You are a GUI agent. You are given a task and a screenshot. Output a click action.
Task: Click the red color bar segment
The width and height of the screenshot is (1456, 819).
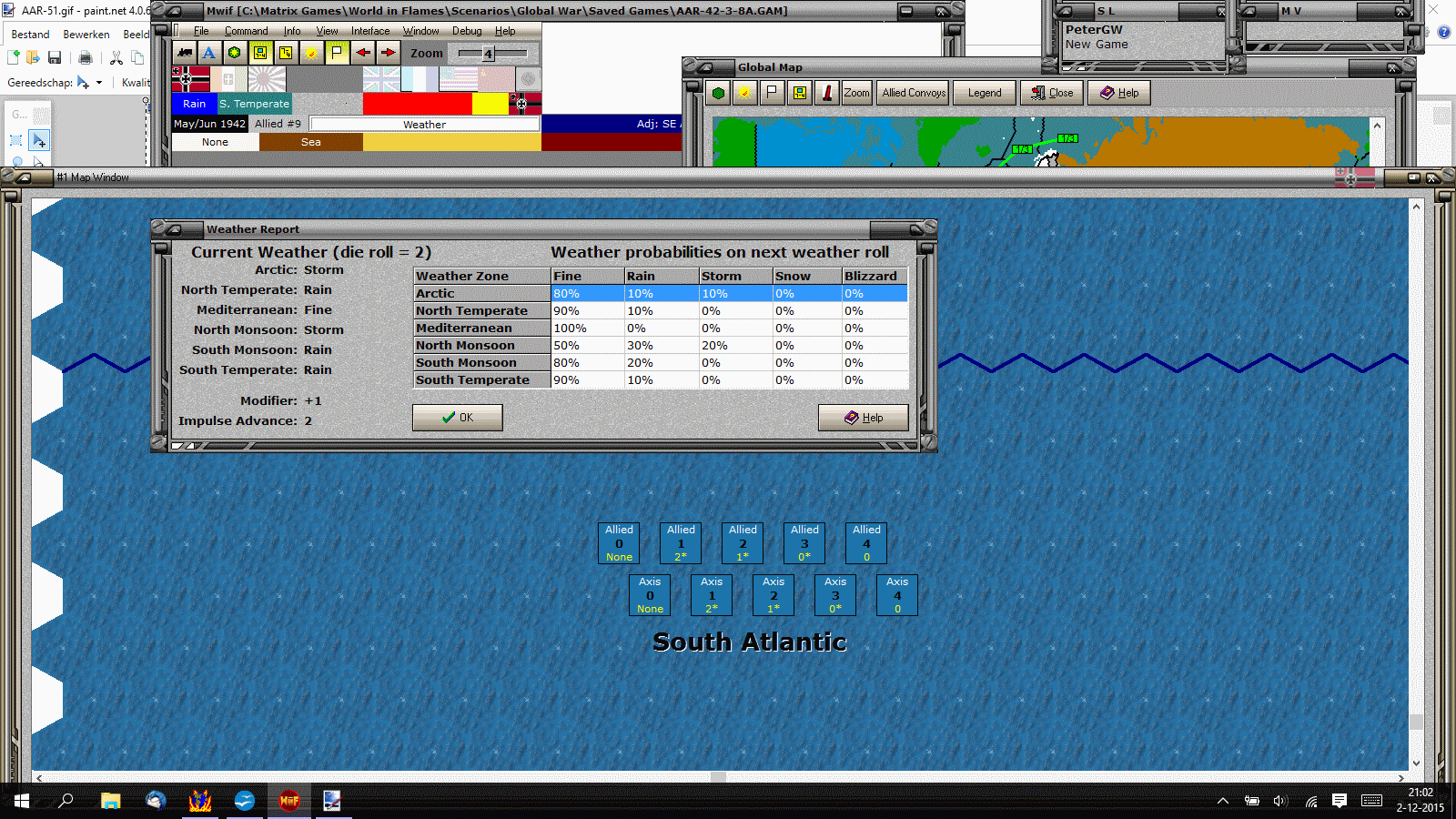418,104
